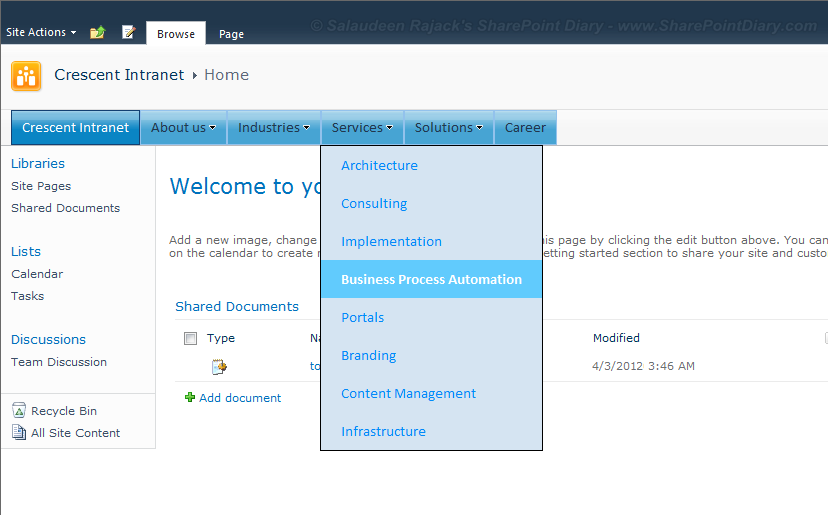Open the Recycle Bin icon

coord(19,410)
